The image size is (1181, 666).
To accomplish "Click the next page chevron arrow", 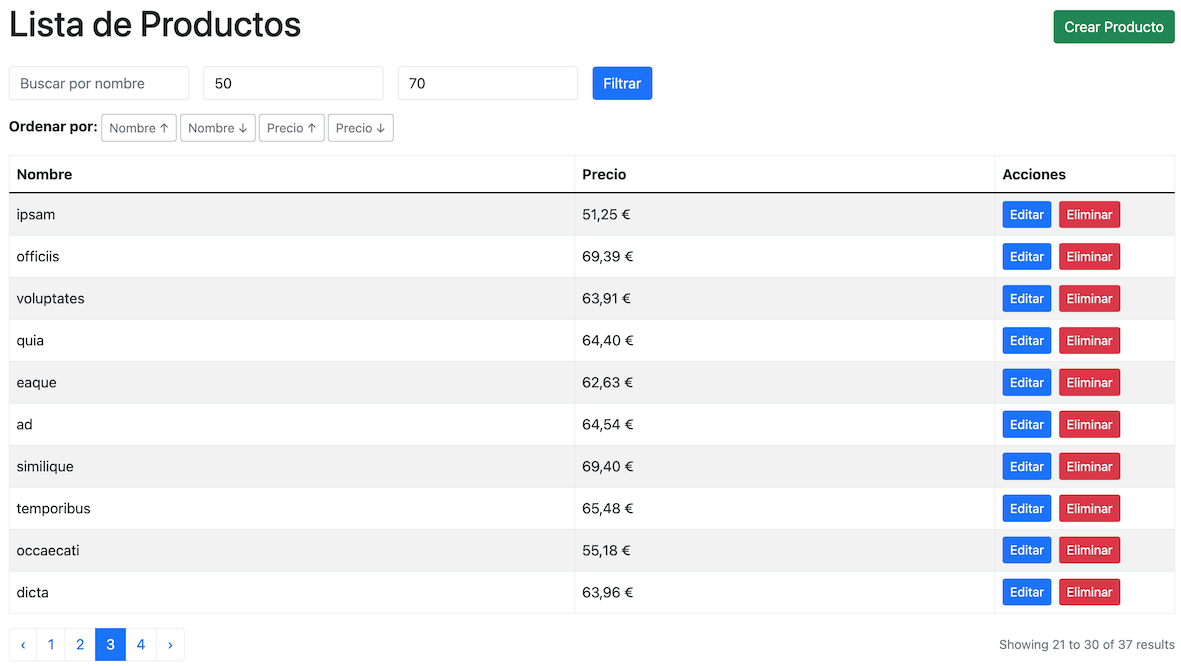I will tap(170, 644).
